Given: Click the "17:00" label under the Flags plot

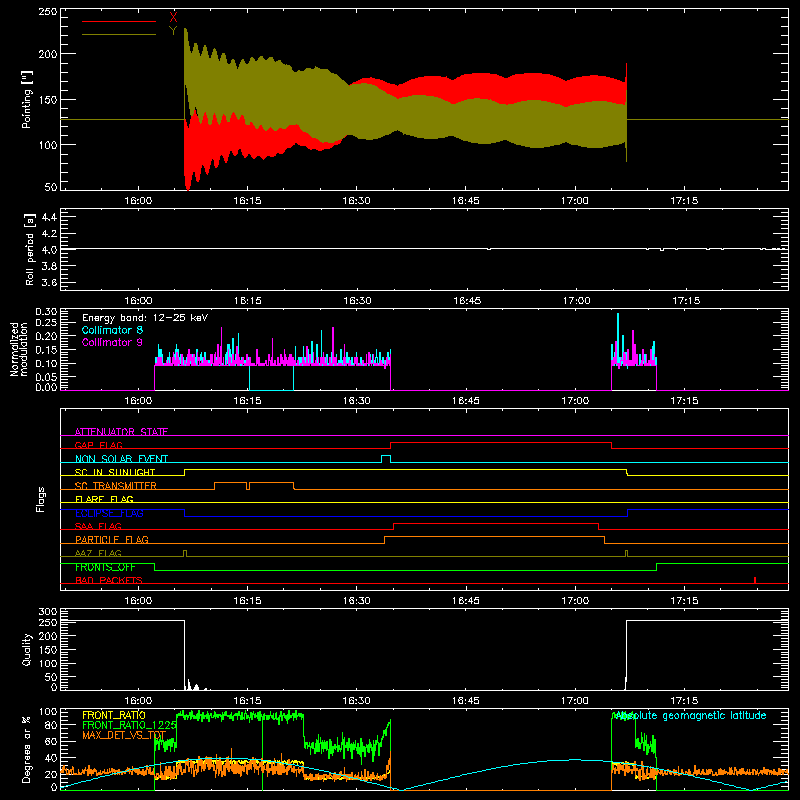Looking at the screenshot, I should 576,601.
